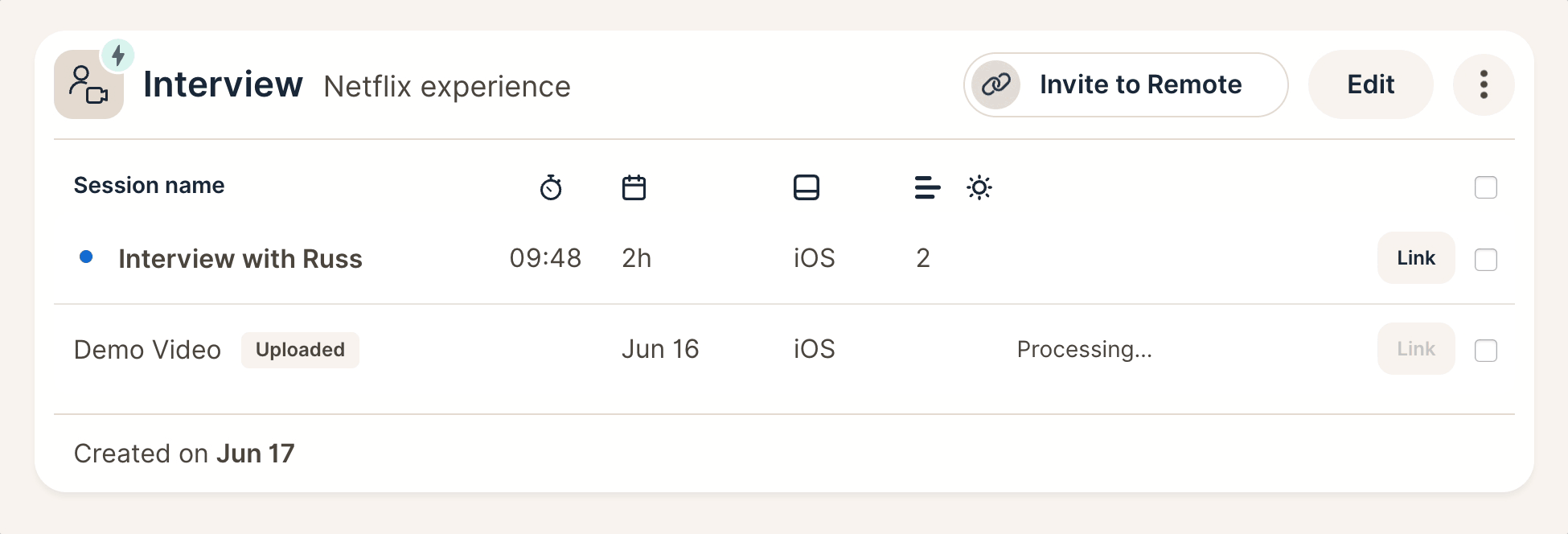Click the notes lines column icon
This screenshot has height=534, width=1568.
[x=927, y=187]
